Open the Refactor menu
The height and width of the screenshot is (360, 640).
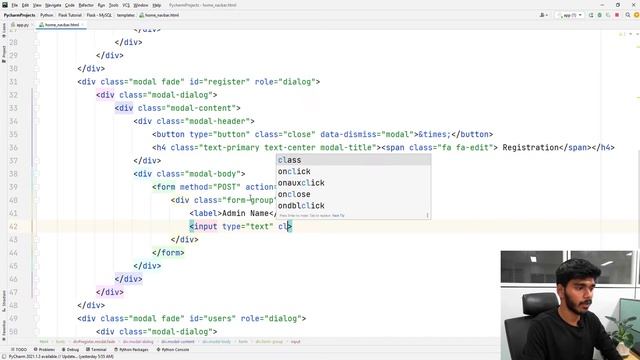click(86, 5)
